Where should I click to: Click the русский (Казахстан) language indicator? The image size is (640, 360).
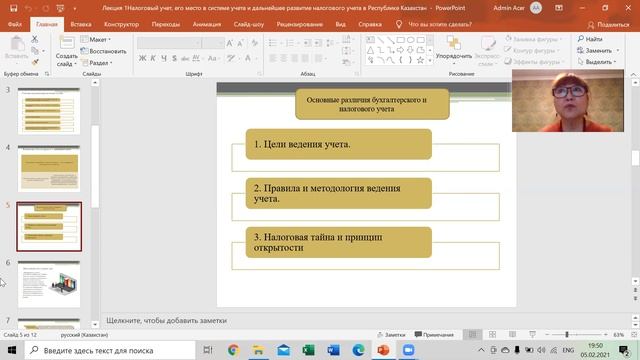coord(84,335)
